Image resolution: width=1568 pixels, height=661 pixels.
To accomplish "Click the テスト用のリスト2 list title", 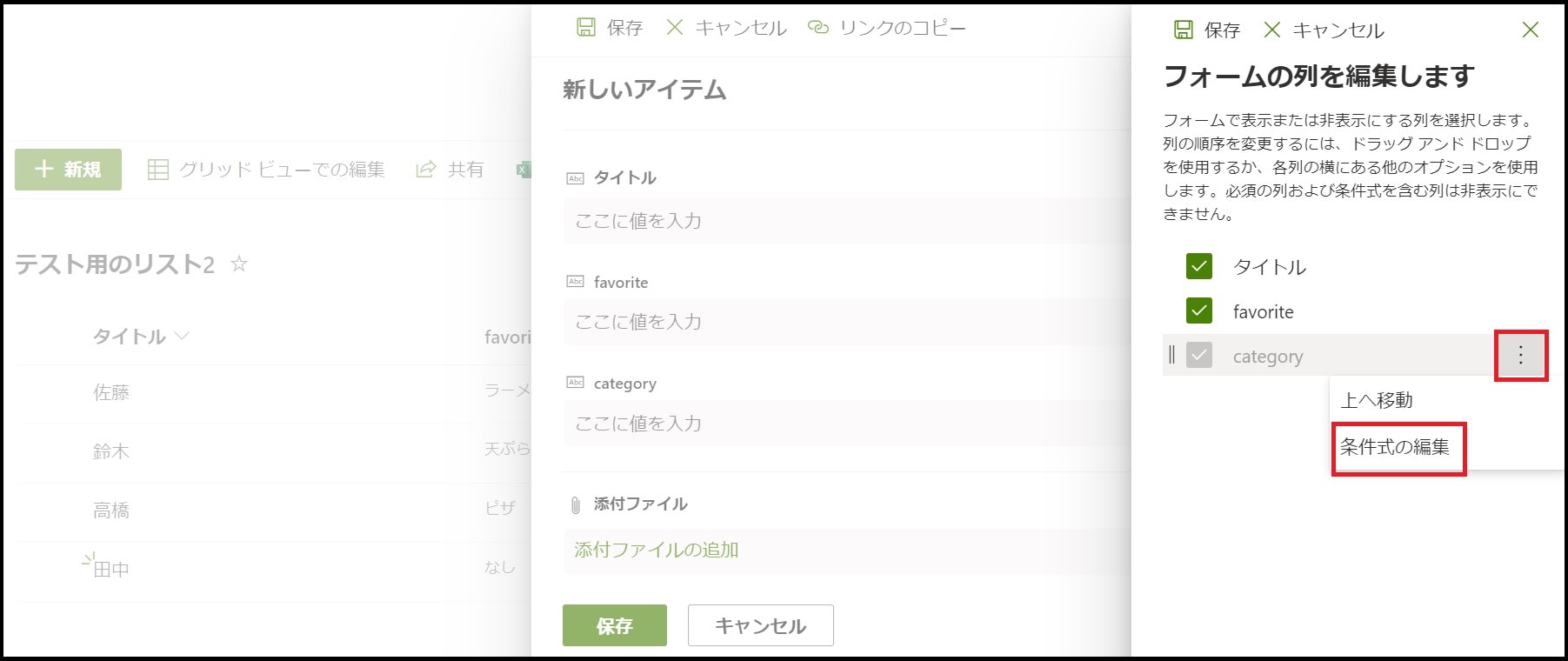I will coord(115,264).
